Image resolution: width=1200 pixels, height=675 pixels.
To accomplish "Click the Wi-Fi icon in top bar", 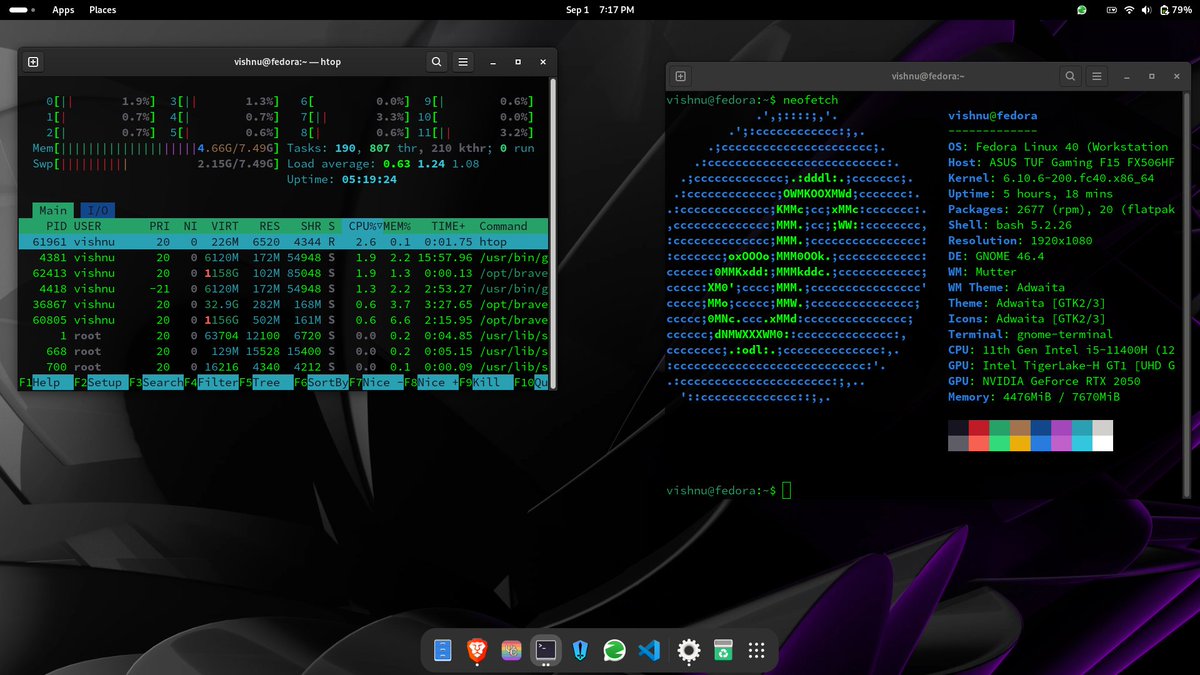I will click(1129, 10).
